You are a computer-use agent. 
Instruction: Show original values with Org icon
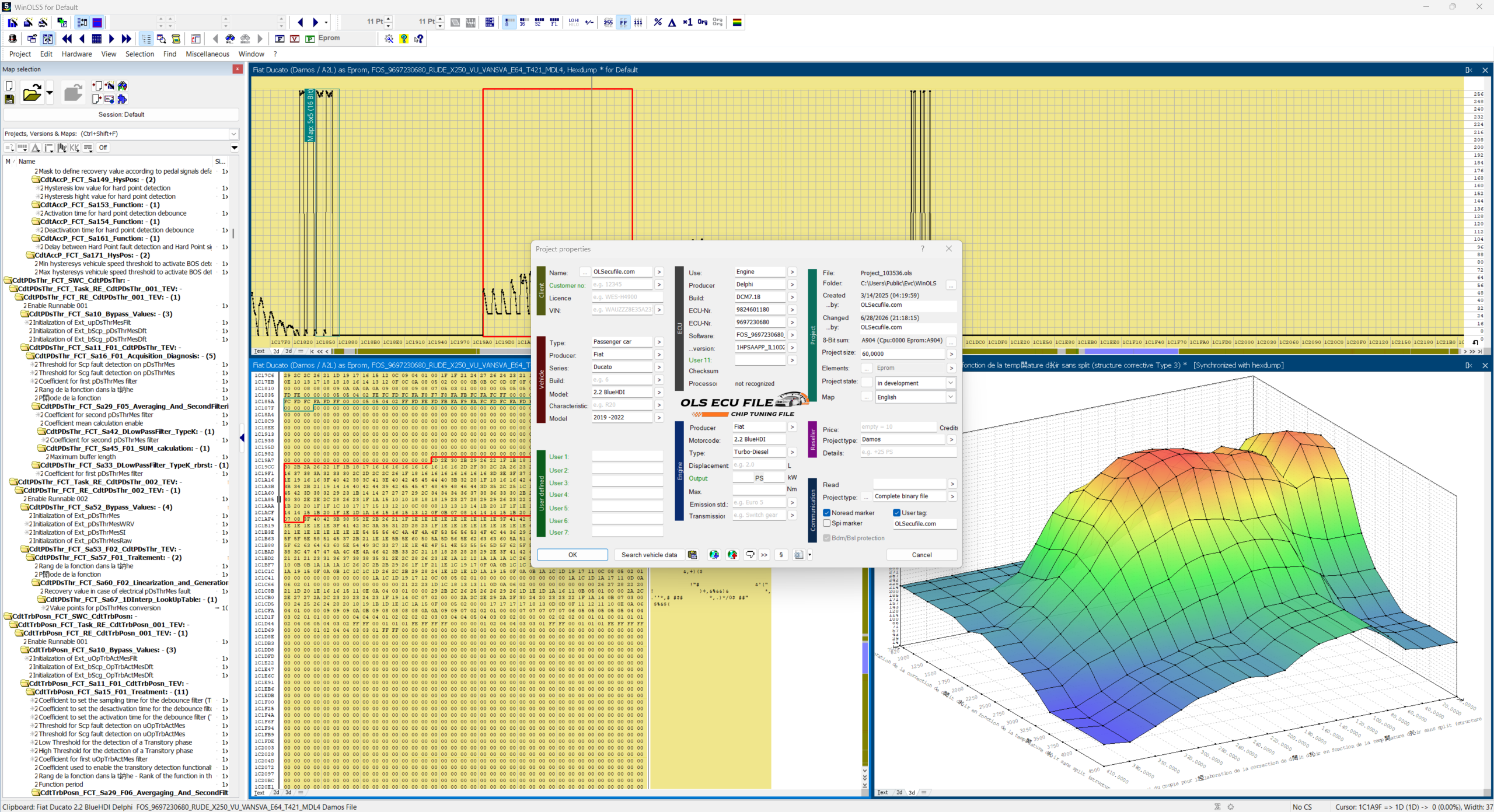(x=703, y=22)
